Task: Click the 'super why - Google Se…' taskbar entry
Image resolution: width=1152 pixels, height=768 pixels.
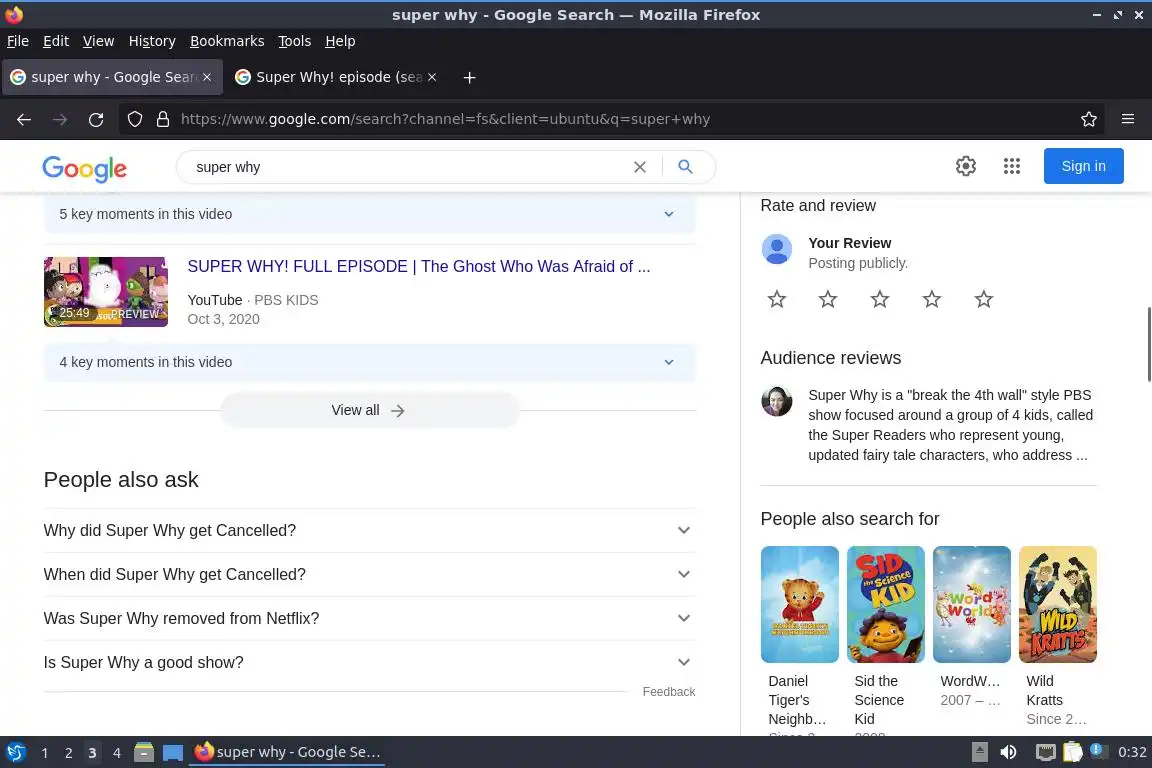Action: [x=287, y=752]
